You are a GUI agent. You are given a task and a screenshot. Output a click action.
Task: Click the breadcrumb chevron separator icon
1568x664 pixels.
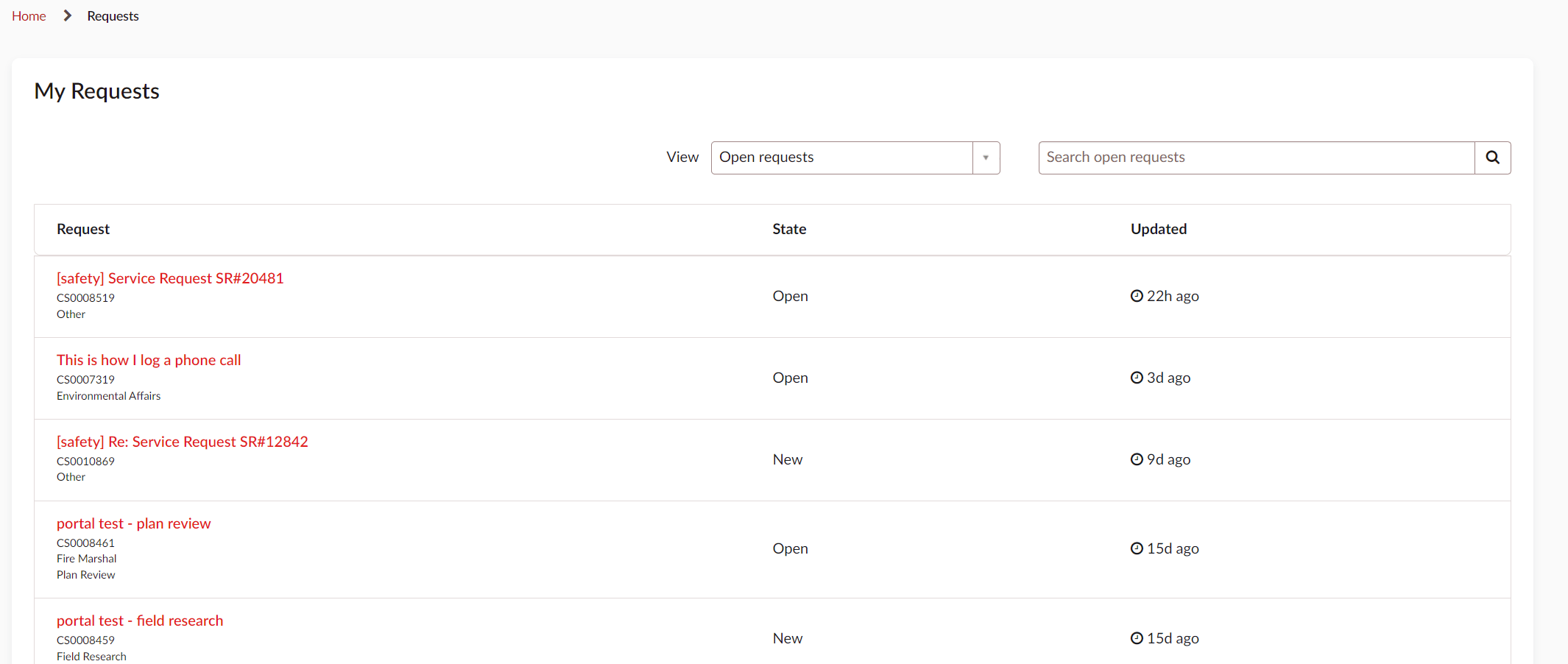click(67, 15)
